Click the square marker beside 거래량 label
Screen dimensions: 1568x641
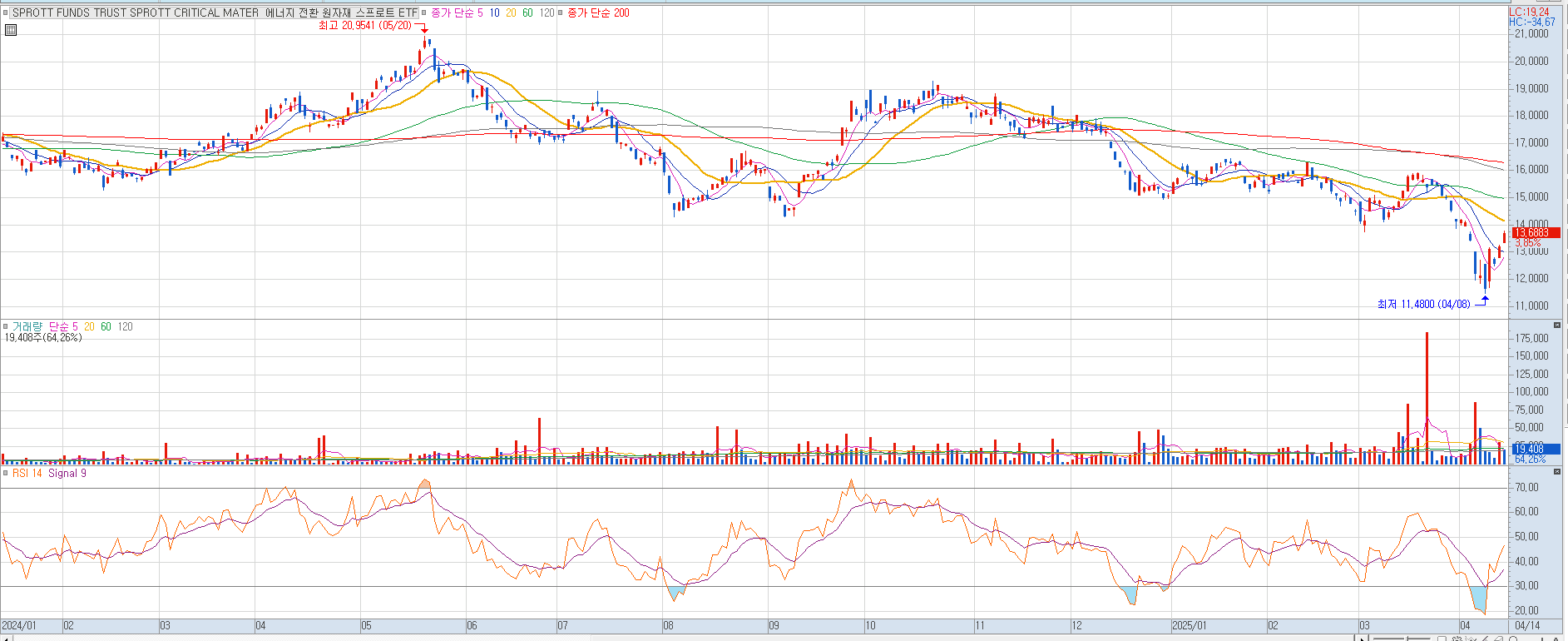coord(6,326)
